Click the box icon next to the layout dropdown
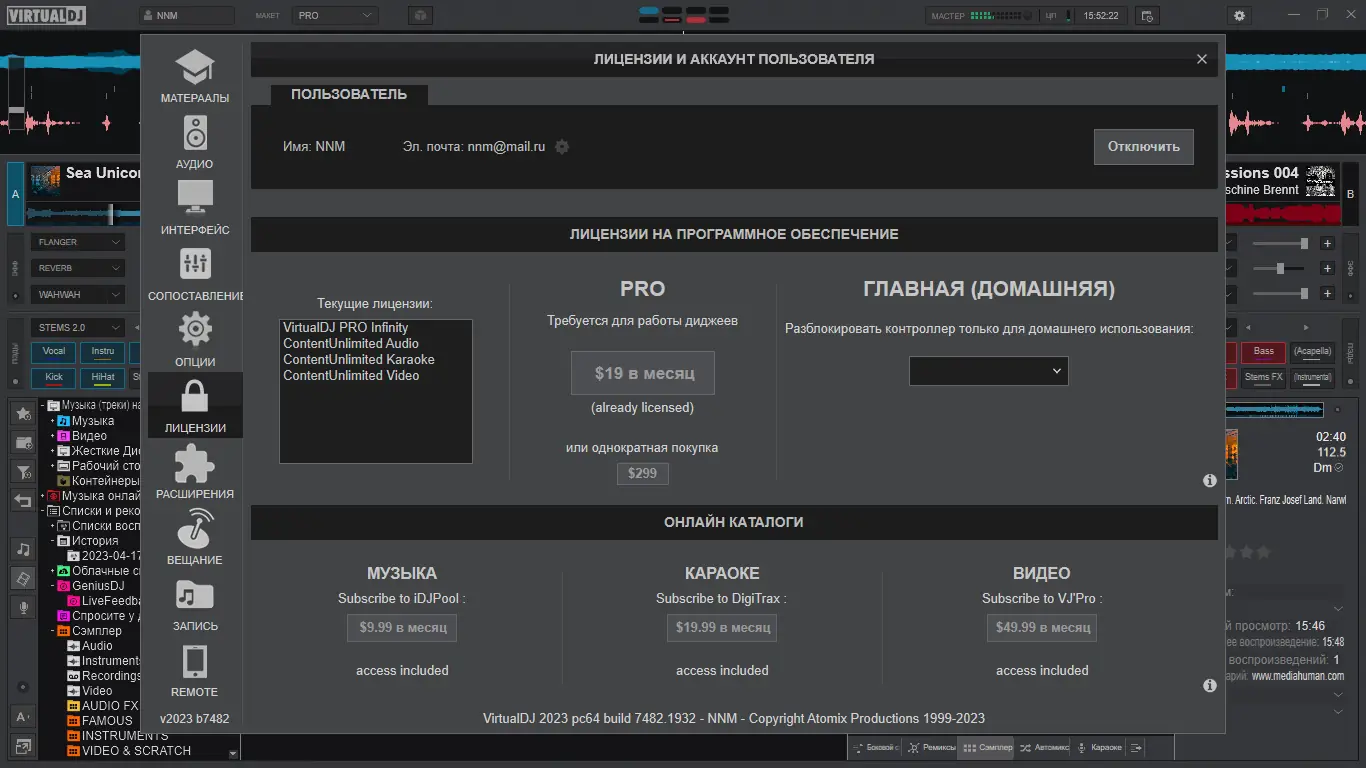The height and width of the screenshot is (768, 1366). (x=421, y=16)
